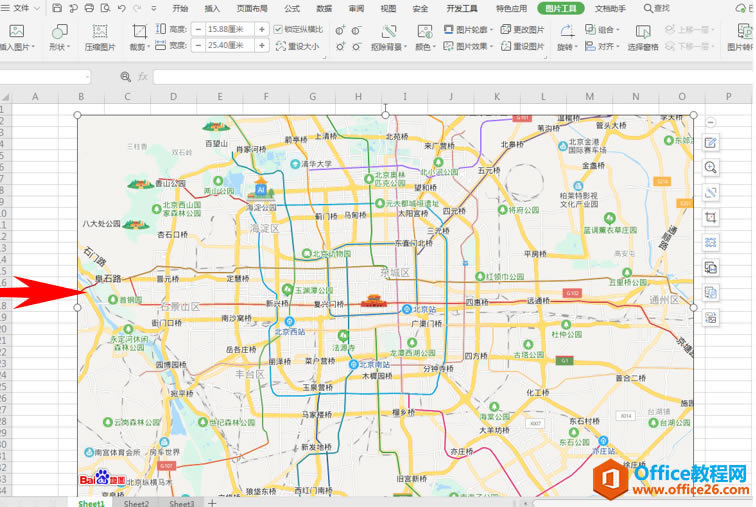This screenshot has height=507, width=756.
Task: Switch to the Review (审阅) tab
Action: point(356,8)
